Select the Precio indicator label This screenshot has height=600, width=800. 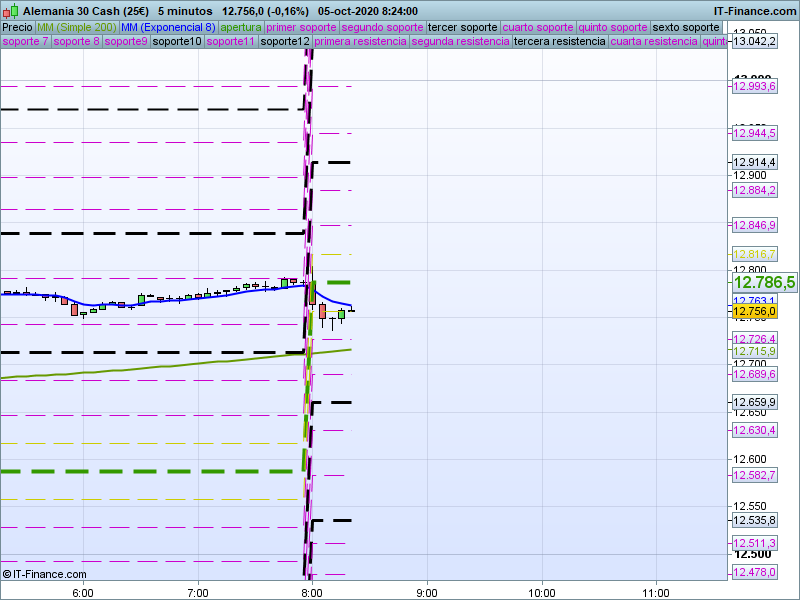coord(17,27)
